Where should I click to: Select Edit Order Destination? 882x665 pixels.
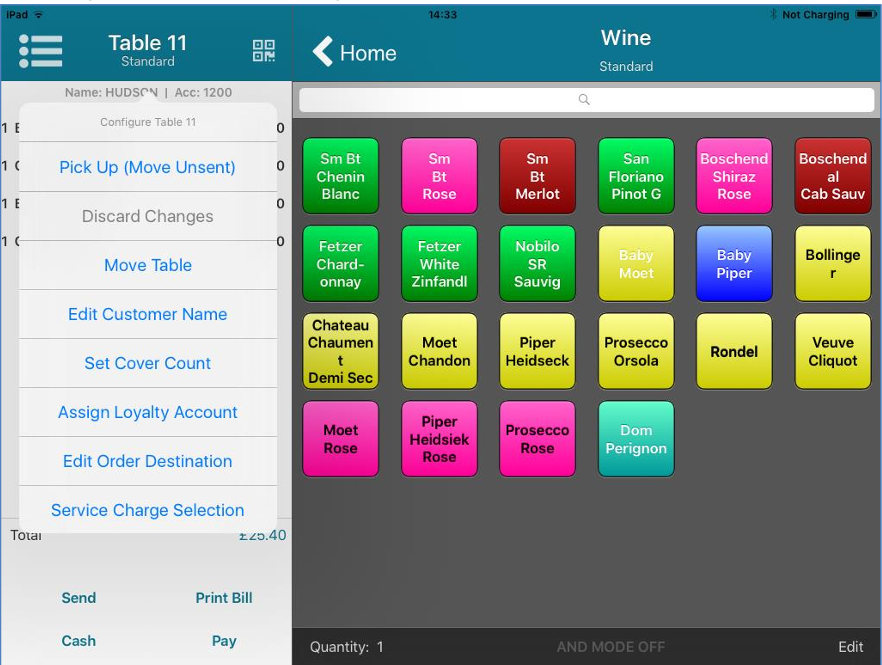click(x=147, y=461)
